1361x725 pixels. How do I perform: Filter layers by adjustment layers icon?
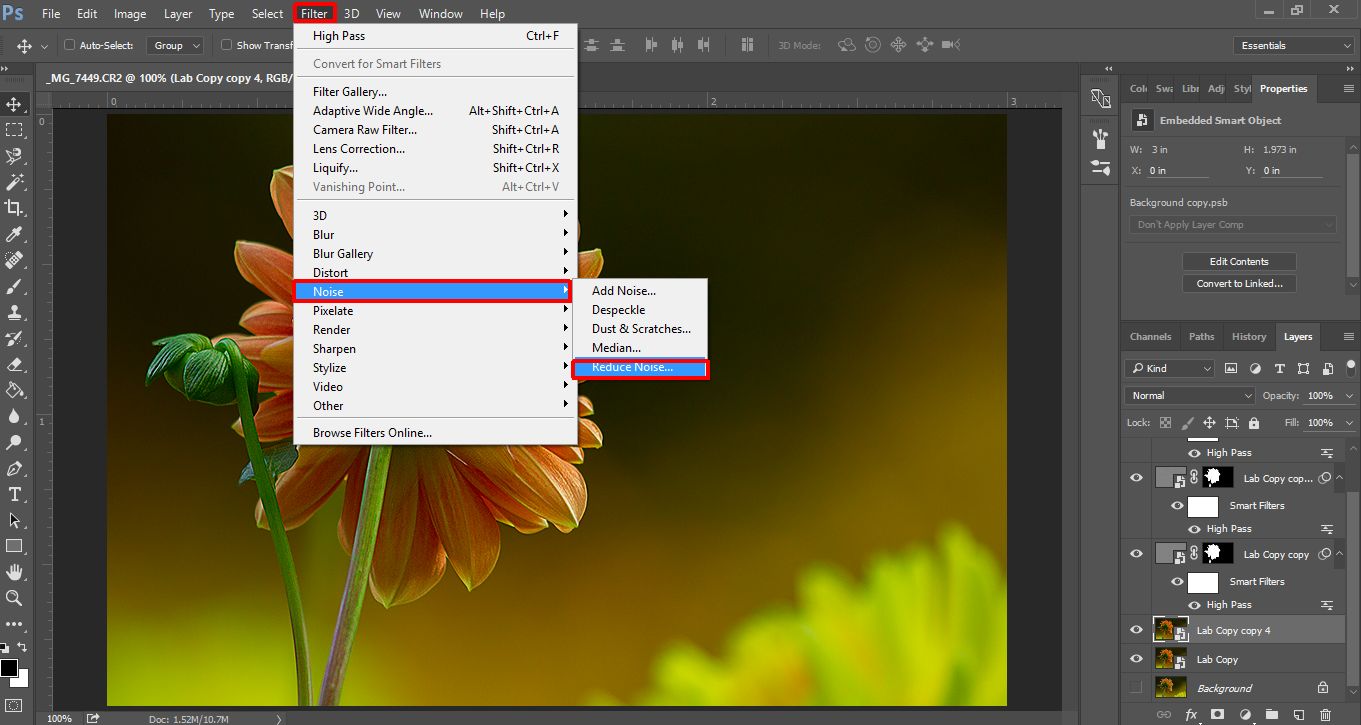pos(1254,368)
